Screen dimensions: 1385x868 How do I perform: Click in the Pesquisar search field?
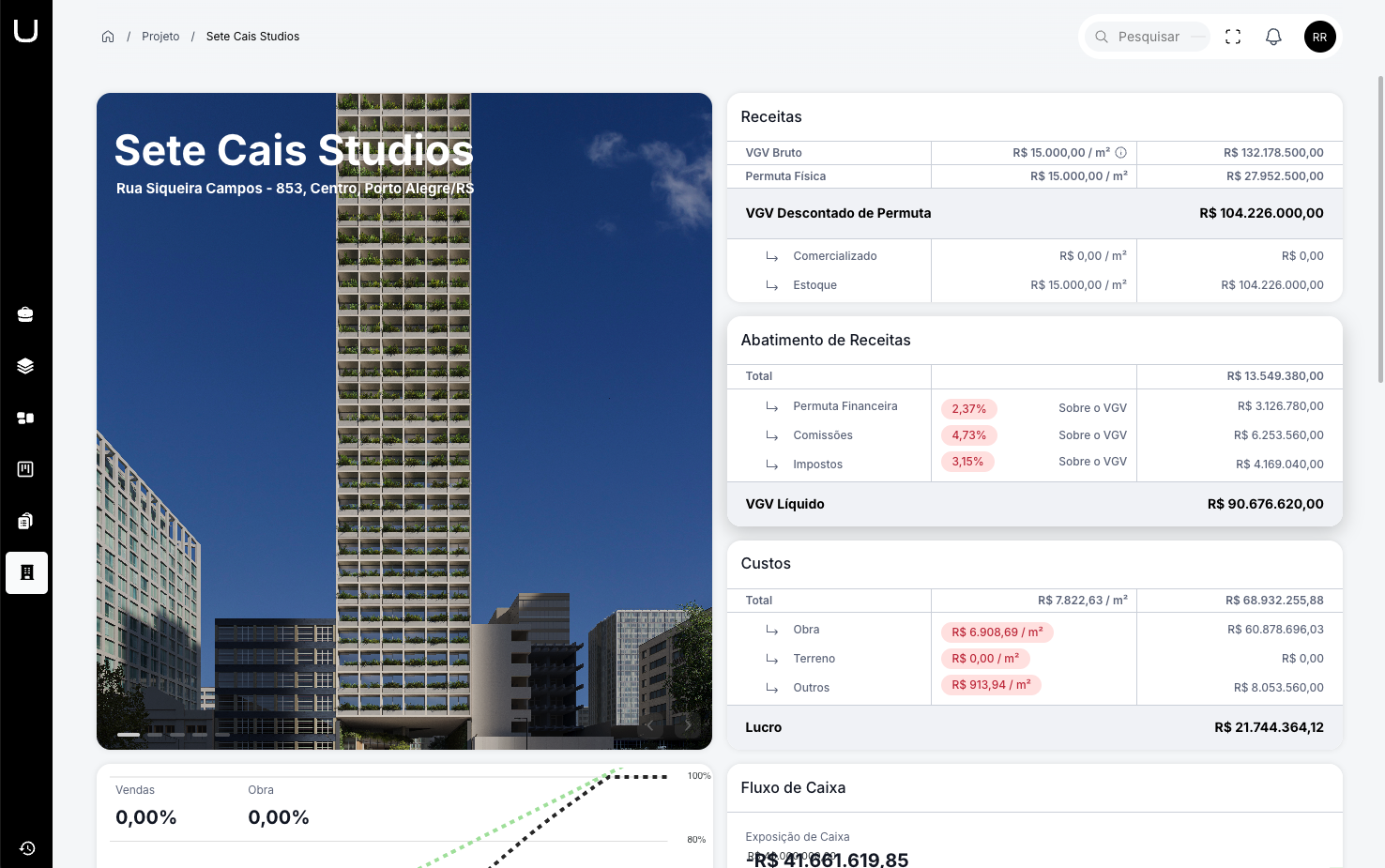[1149, 37]
